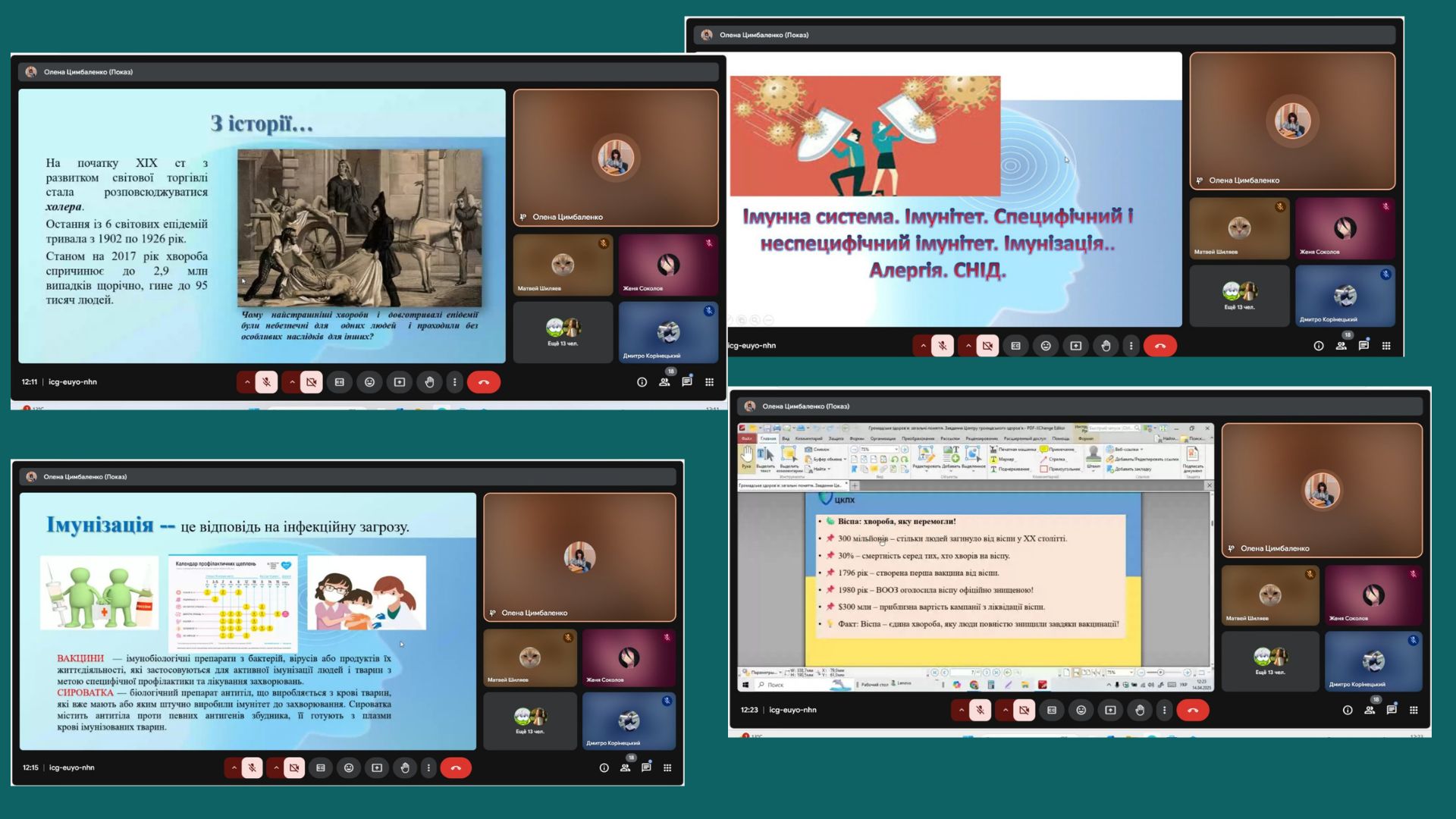Expand audio settings arrow in 12:23 meeting
This screenshot has height=819, width=1456.
pos(961,711)
